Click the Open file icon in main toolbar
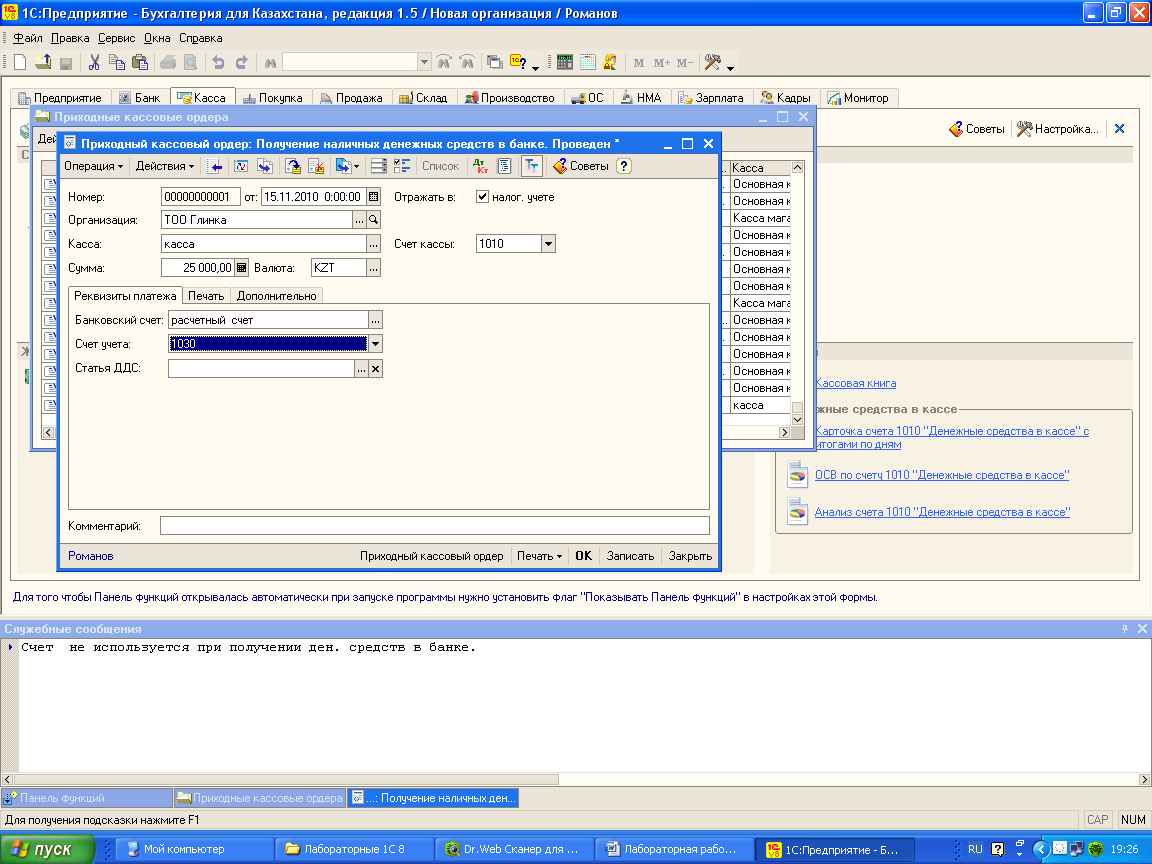Image resolution: width=1152 pixels, height=864 pixels. pyautogui.click(x=43, y=62)
